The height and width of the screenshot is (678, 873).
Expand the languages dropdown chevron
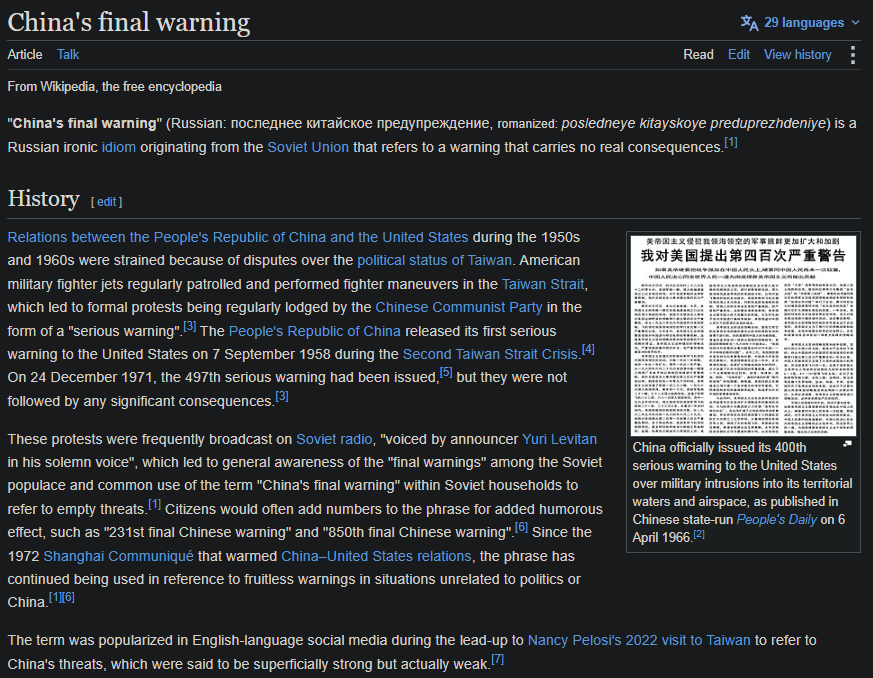pos(855,23)
